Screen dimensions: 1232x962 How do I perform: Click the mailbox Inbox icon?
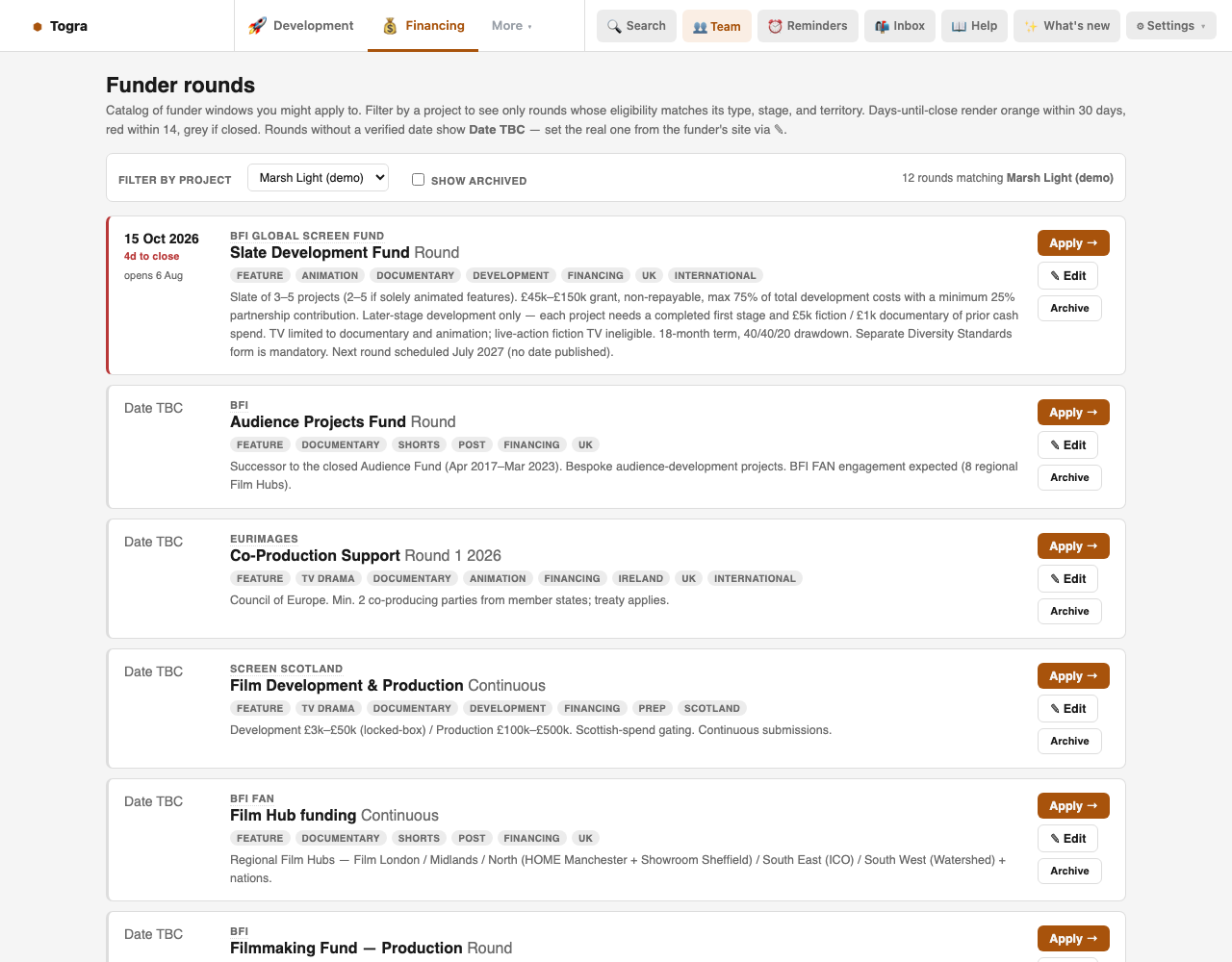coord(882,26)
